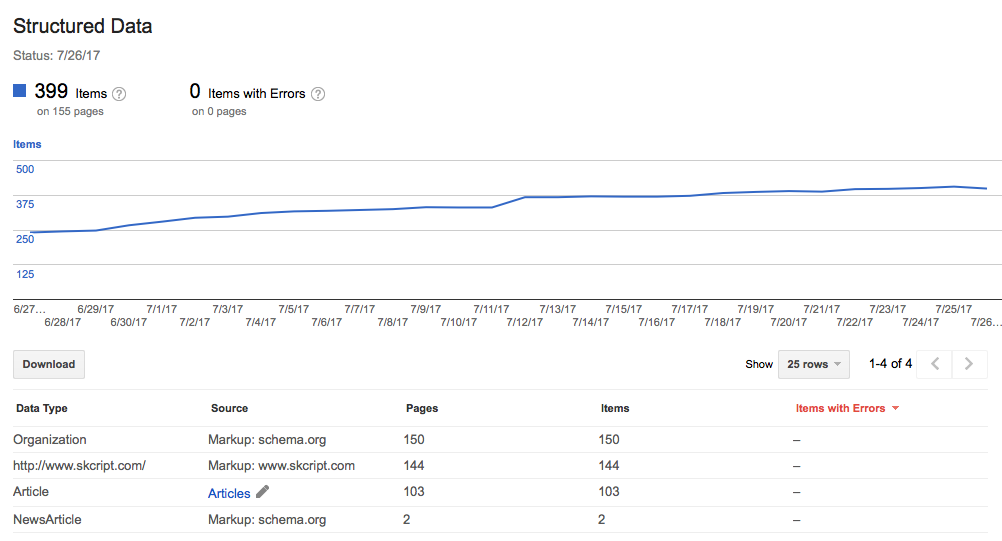Click the Download button

49,364
